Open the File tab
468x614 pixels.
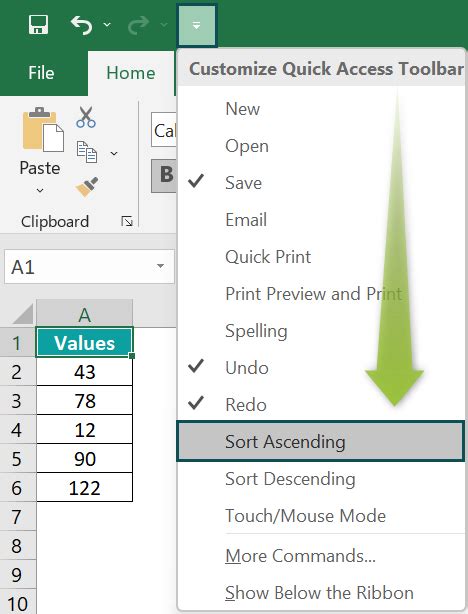tap(41, 73)
